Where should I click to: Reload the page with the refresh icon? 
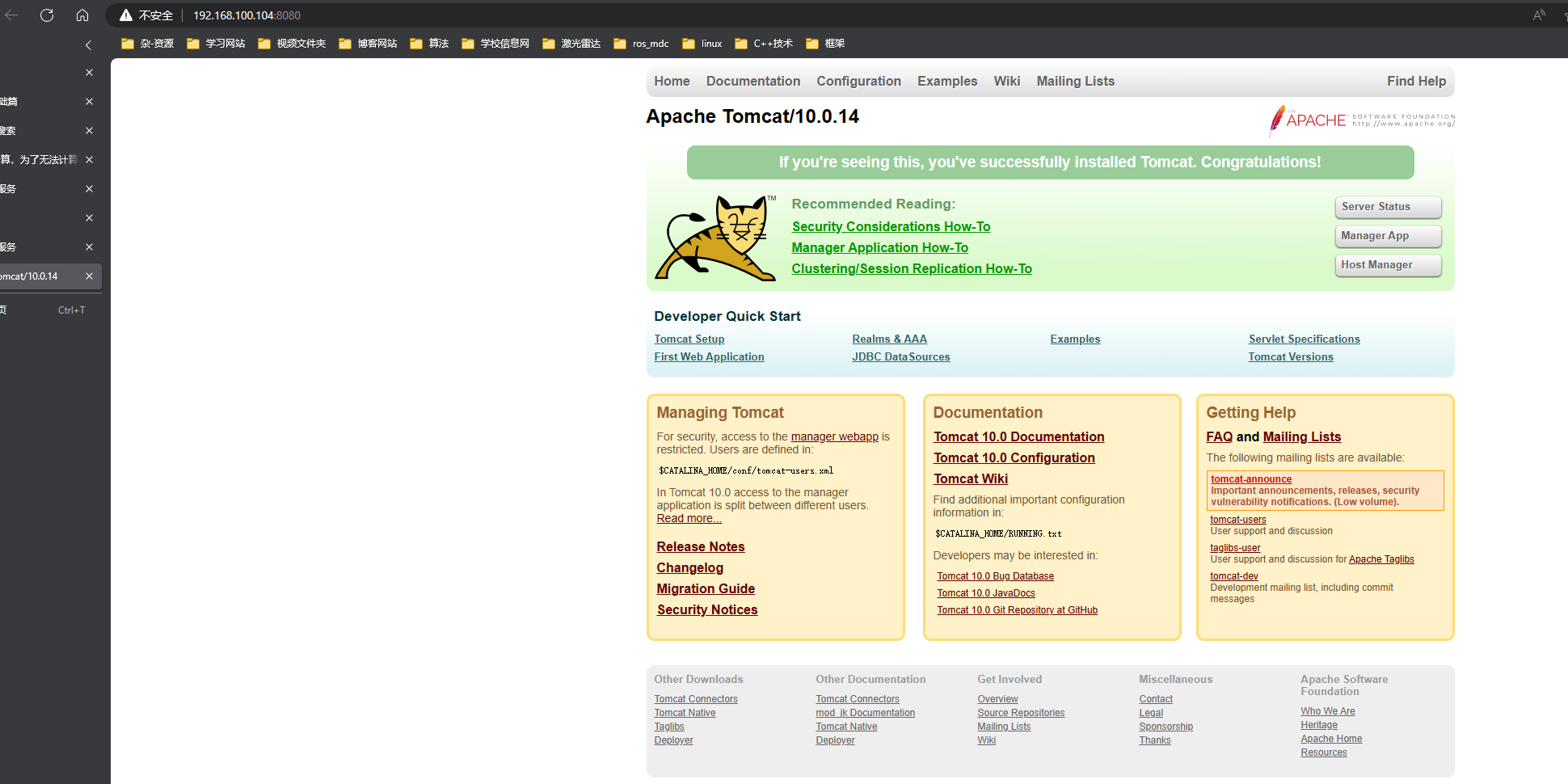point(47,15)
